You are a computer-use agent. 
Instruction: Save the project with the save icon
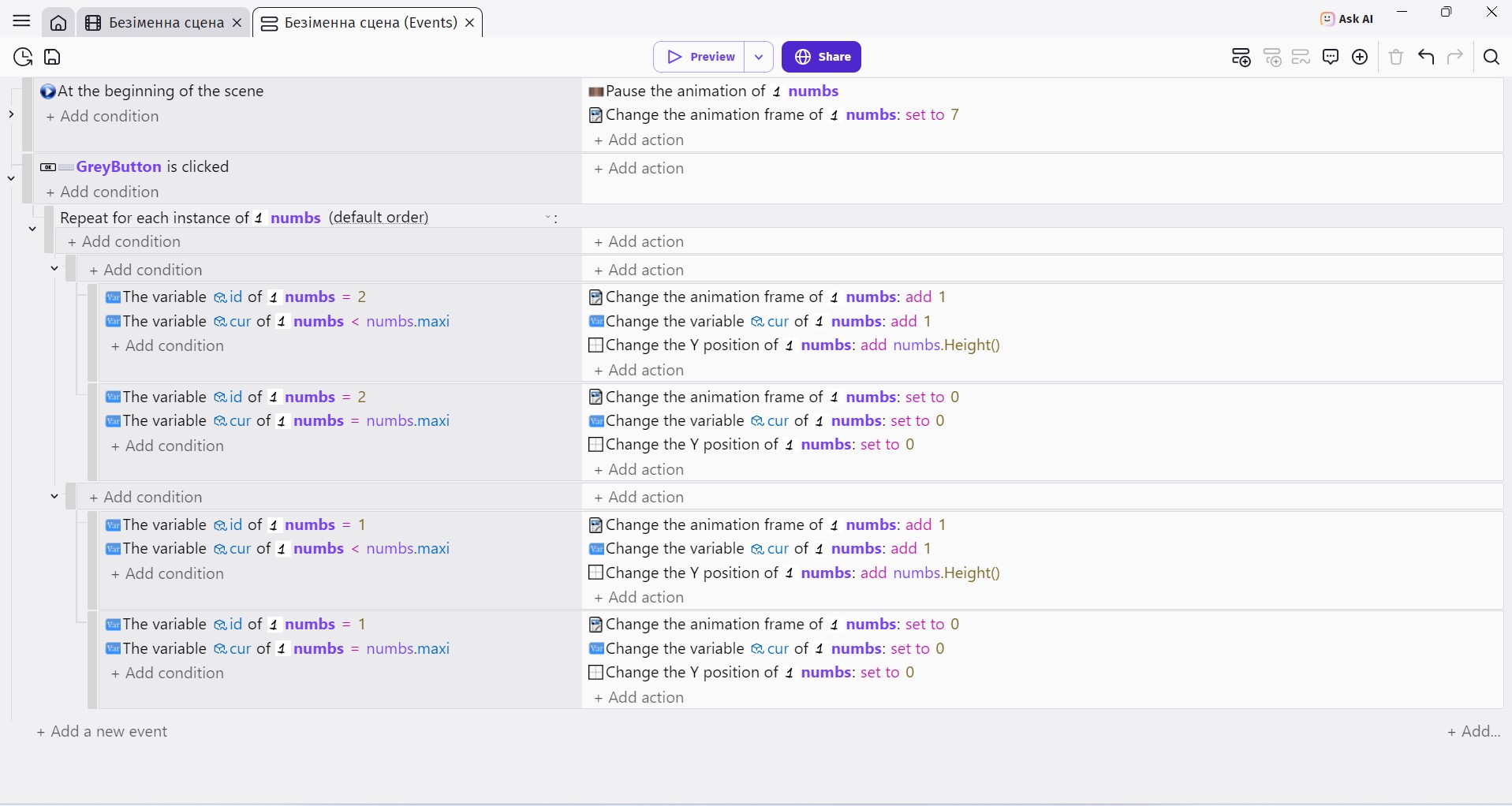pos(53,57)
